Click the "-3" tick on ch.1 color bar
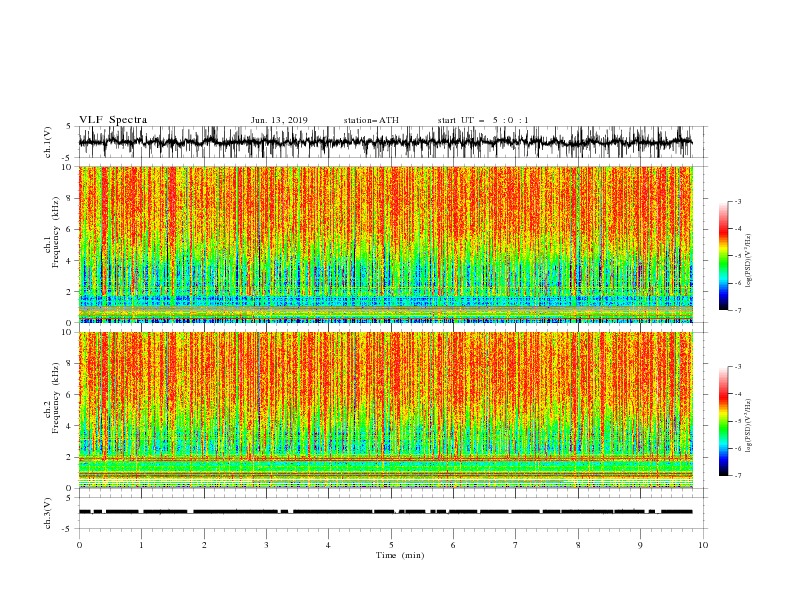Screen dimensions: 792x612 [737, 201]
